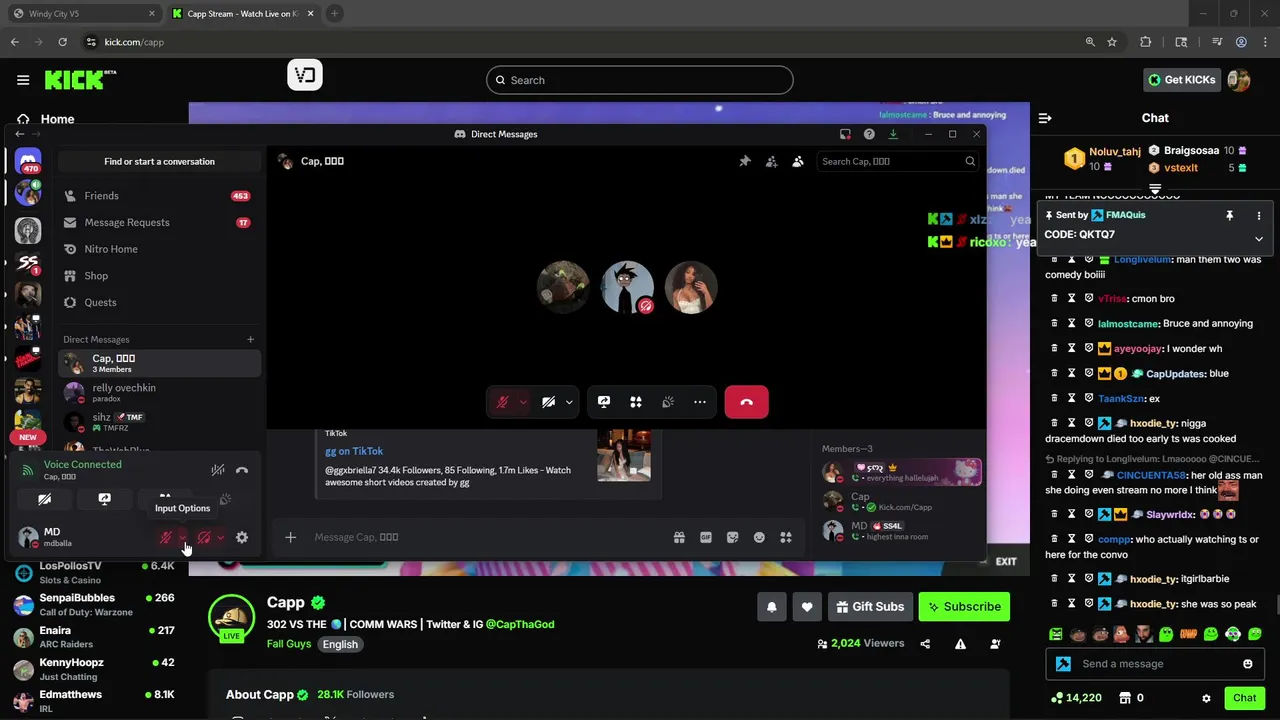Viewport: 1280px width, 720px height.
Task: Click the Message Cap text box
Action: [x=490, y=537]
